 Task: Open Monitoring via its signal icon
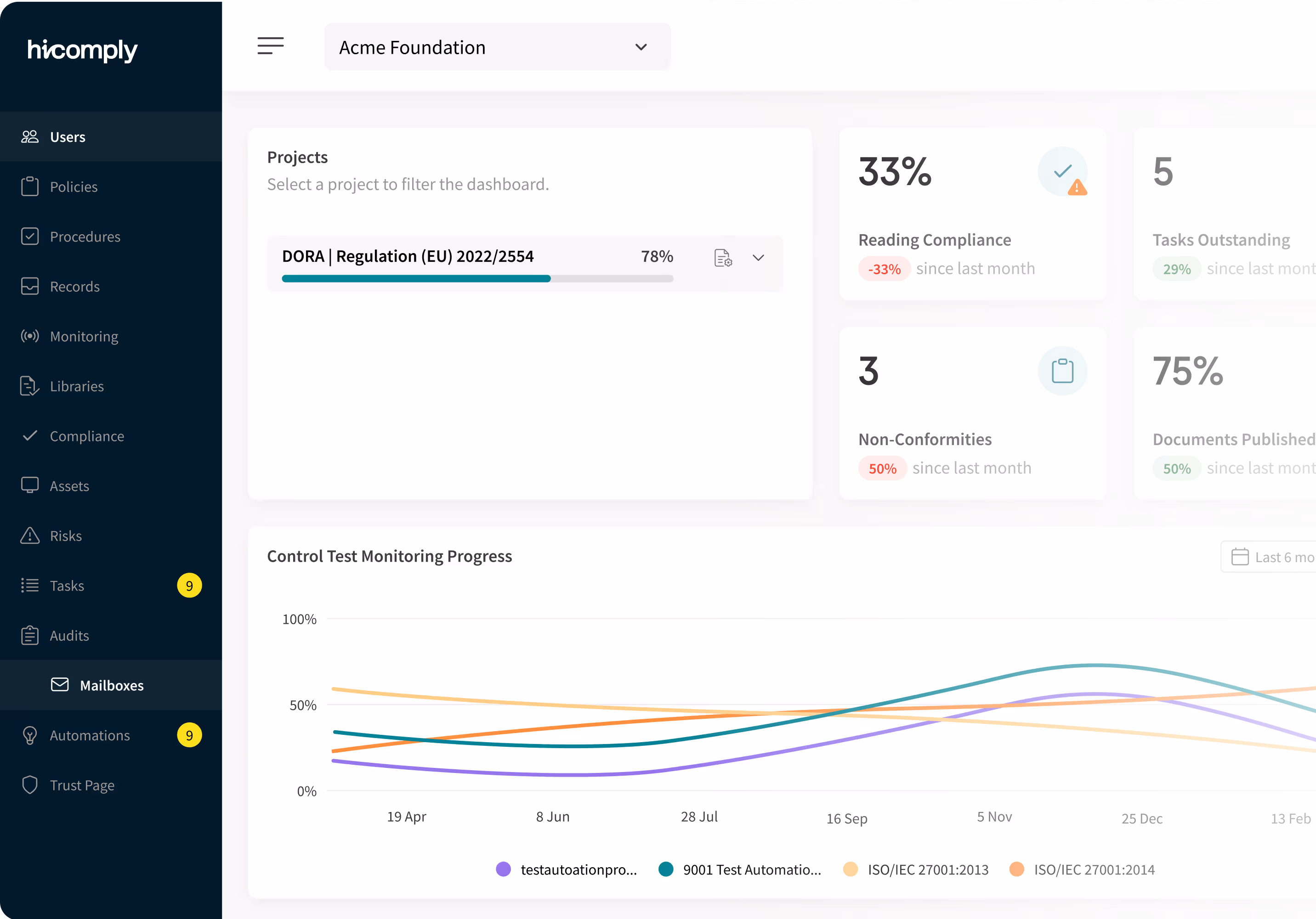tap(30, 336)
